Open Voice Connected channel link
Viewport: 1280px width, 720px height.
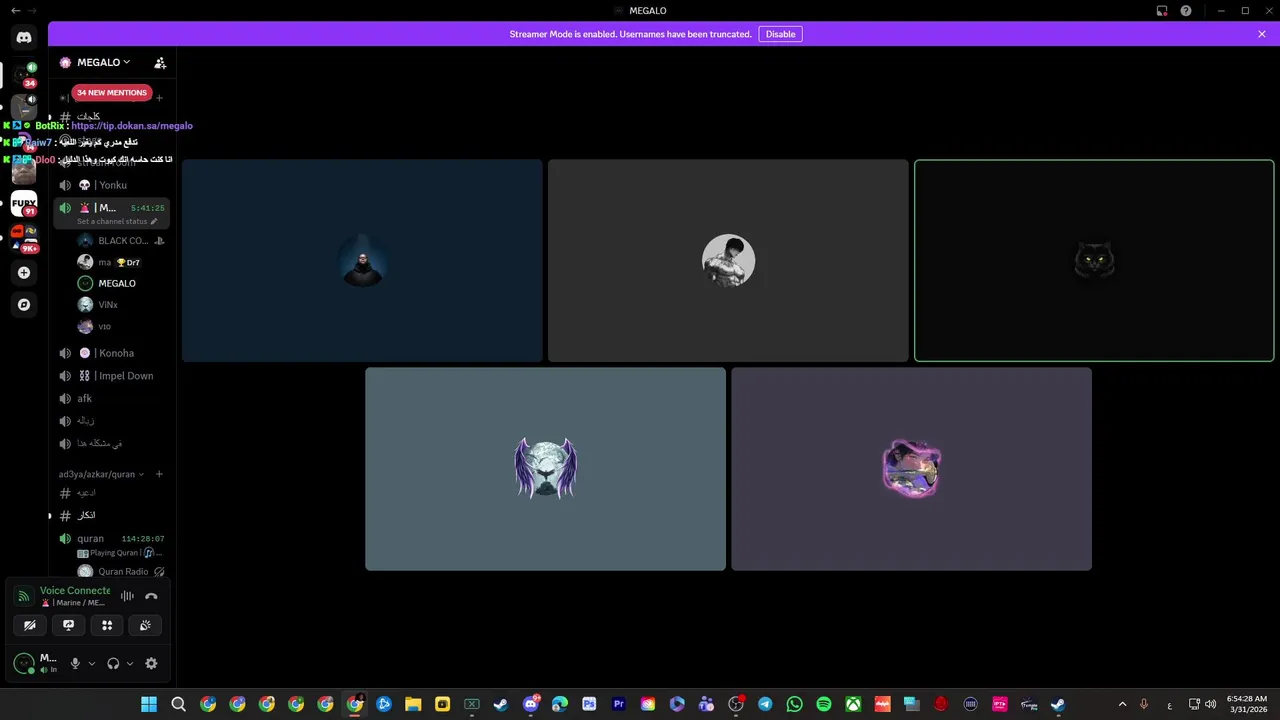click(75, 603)
